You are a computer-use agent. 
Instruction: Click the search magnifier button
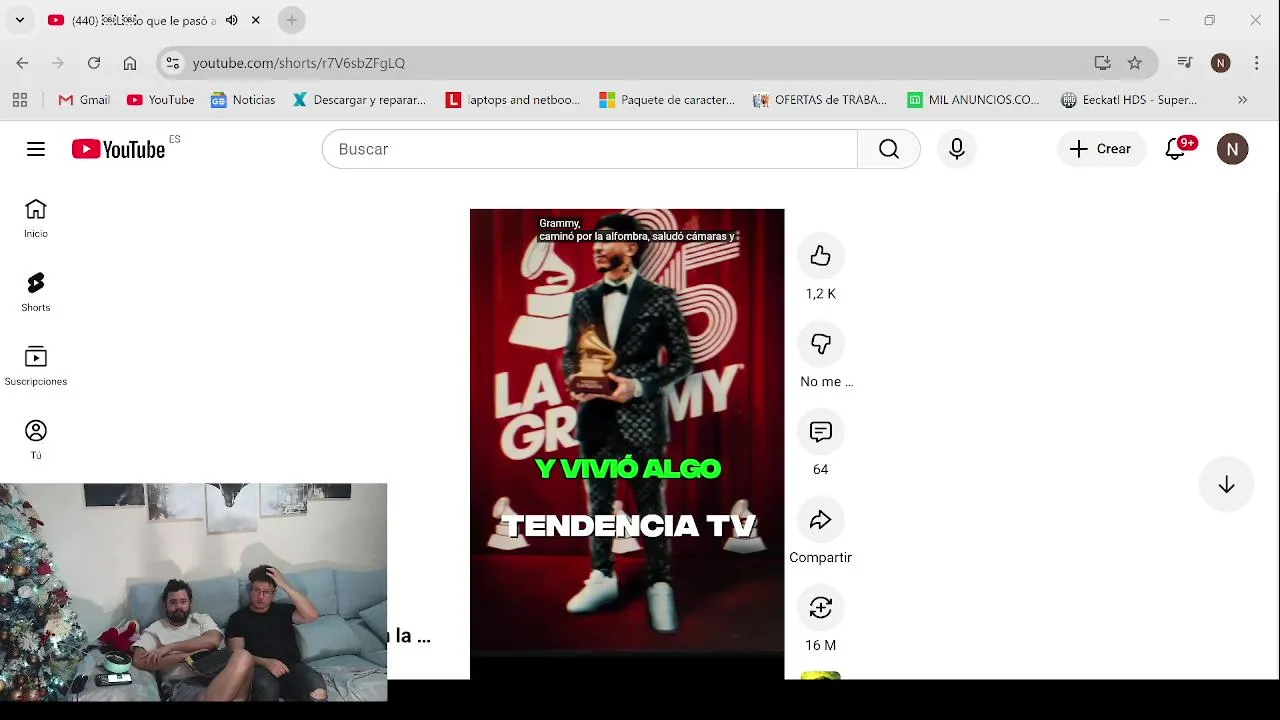(889, 149)
